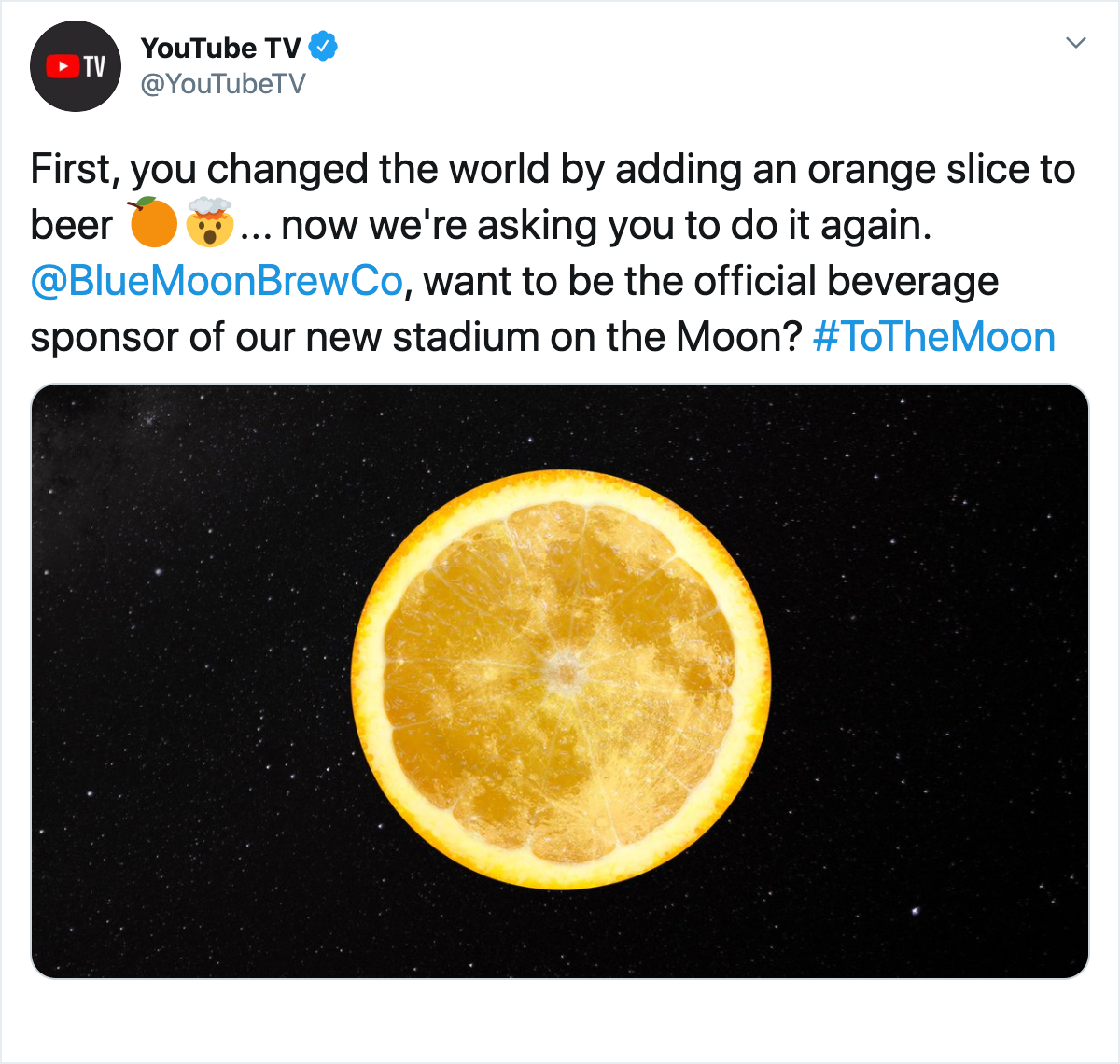The image size is (1120, 1064).
Task: Click the yellow rind of the orange slice
Action: pos(369,681)
